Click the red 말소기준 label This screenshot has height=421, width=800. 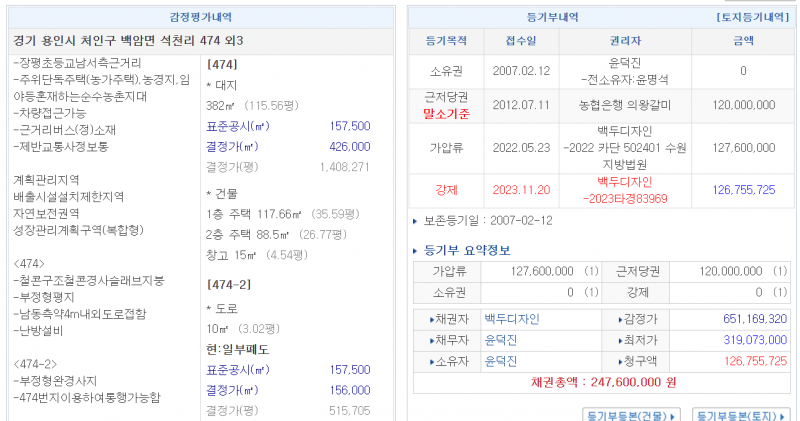[x=446, y=114]
